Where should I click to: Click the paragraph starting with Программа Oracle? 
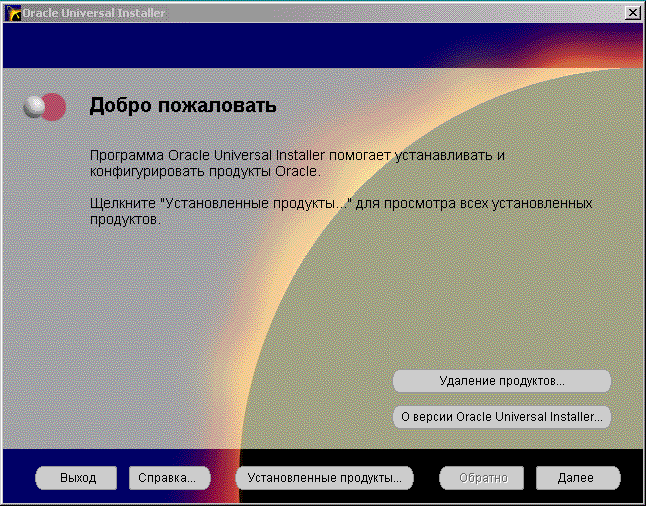point(297,164)
